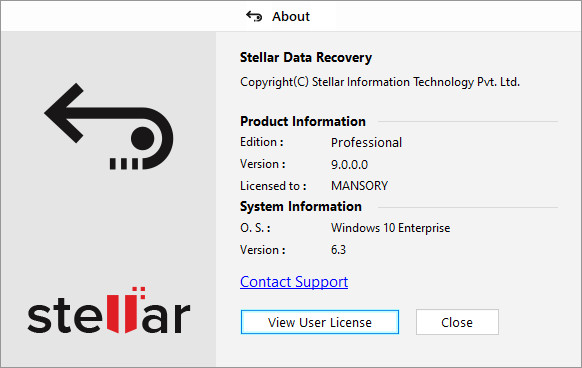Click the copyright line for Stellar Information Technology
The image size is (582, 368).
380,82
